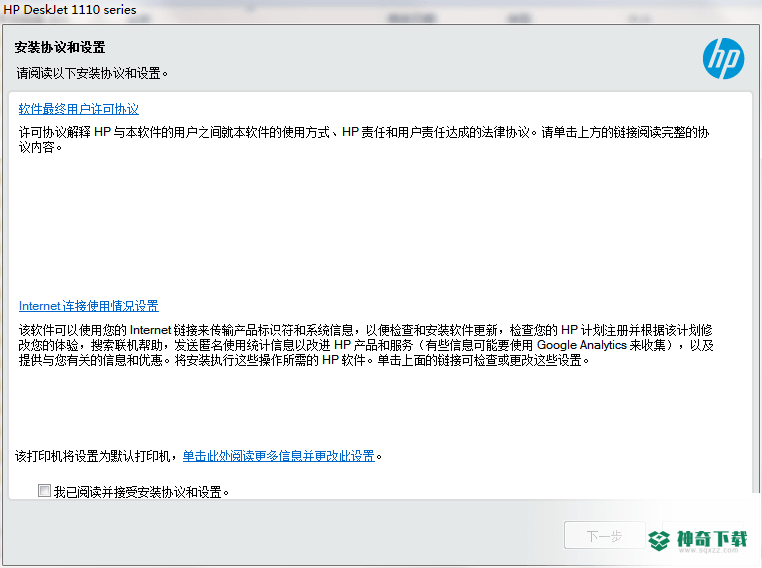The height and width of the screenshot is (568, 762).
Task: Click 单击此处阅读更多信息并更改此设置 link
Action: pyautogui.click(x=278, y=456)
